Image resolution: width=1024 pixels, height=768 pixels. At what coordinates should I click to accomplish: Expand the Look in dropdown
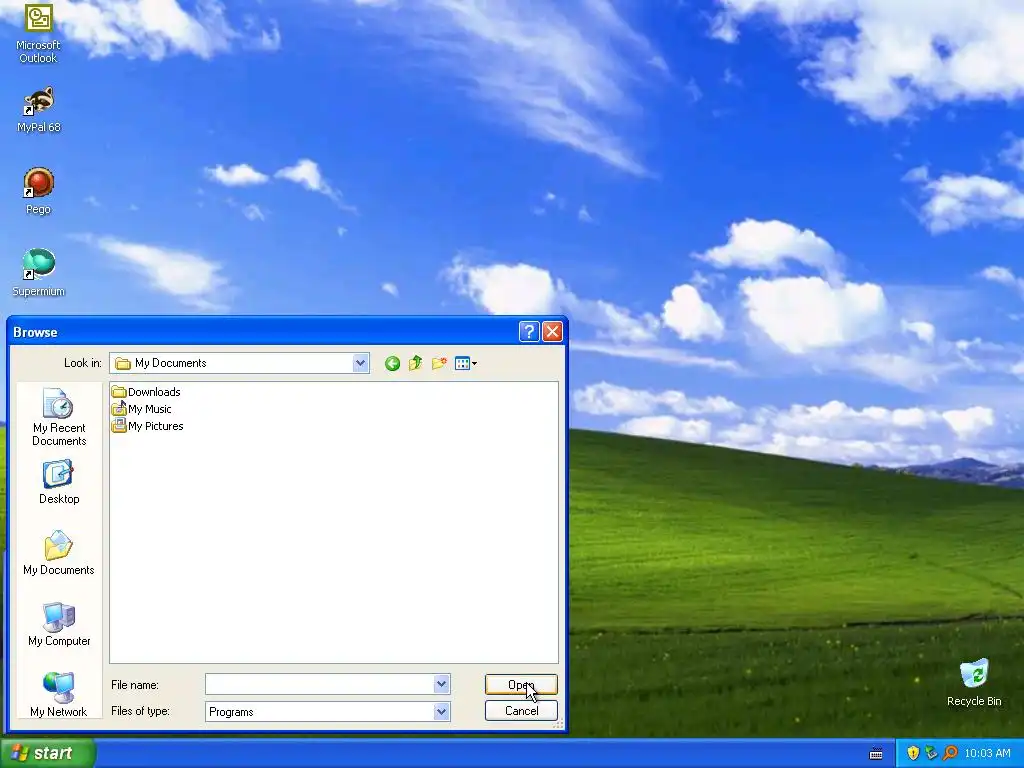tap(360, 363)
